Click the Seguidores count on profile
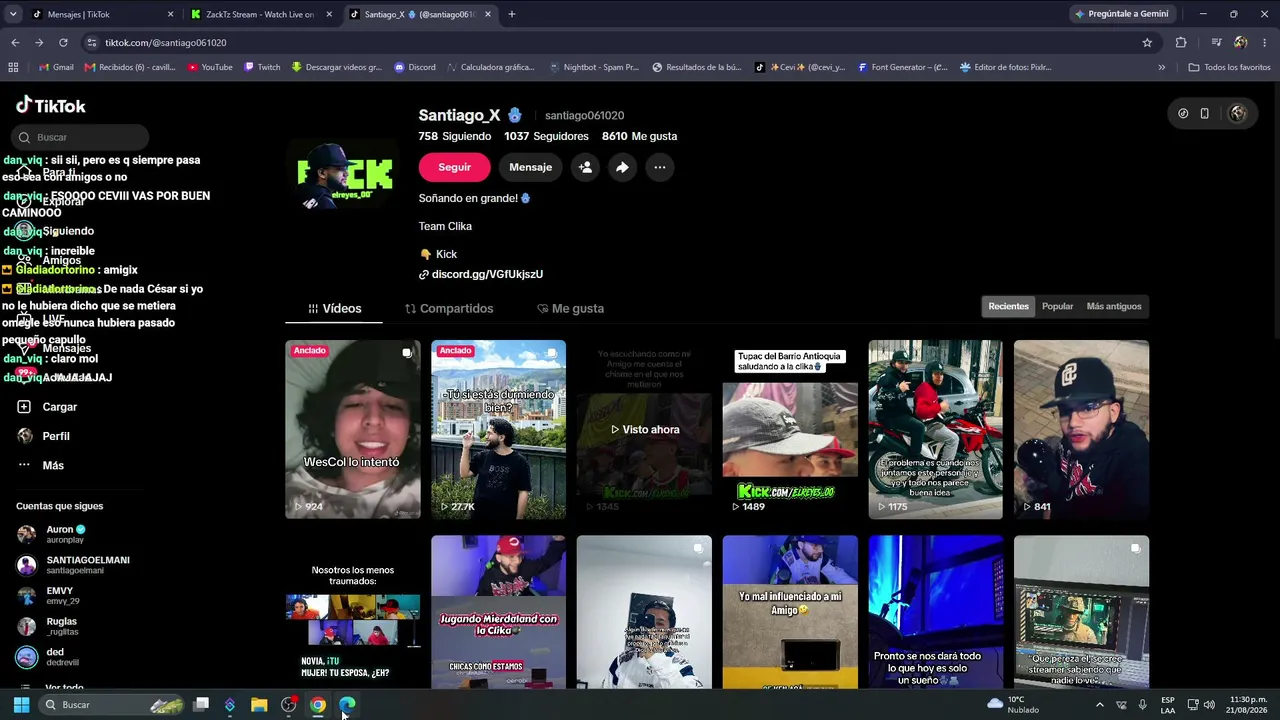This screenshot has width=1280, height=720. point(546,136)
